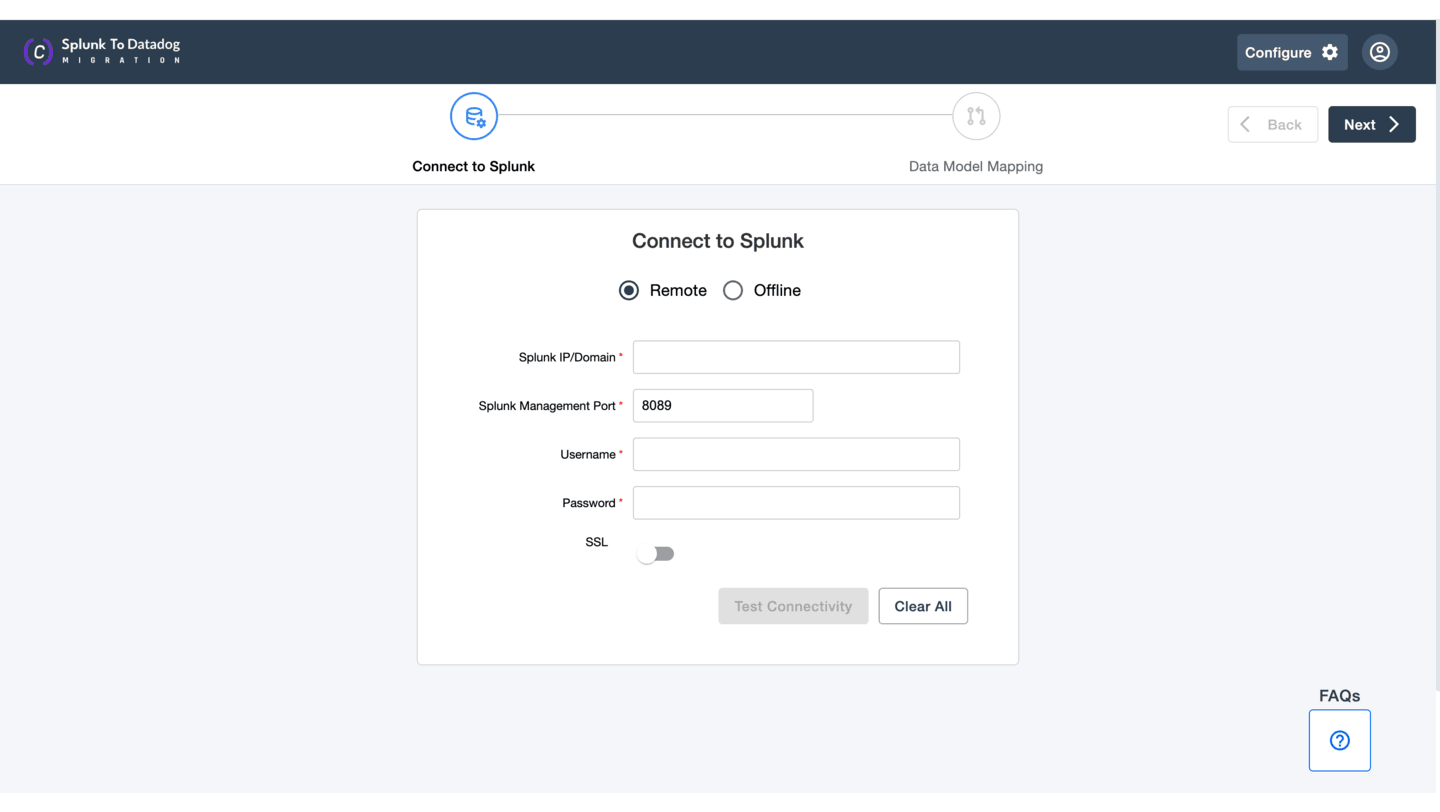Click the Test Connectivity button

(x=793, y=606)
